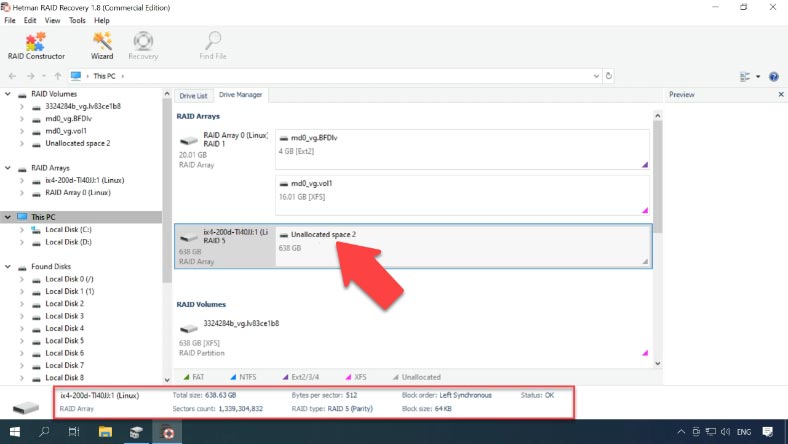Open the blue help question icon

[774, 76]
